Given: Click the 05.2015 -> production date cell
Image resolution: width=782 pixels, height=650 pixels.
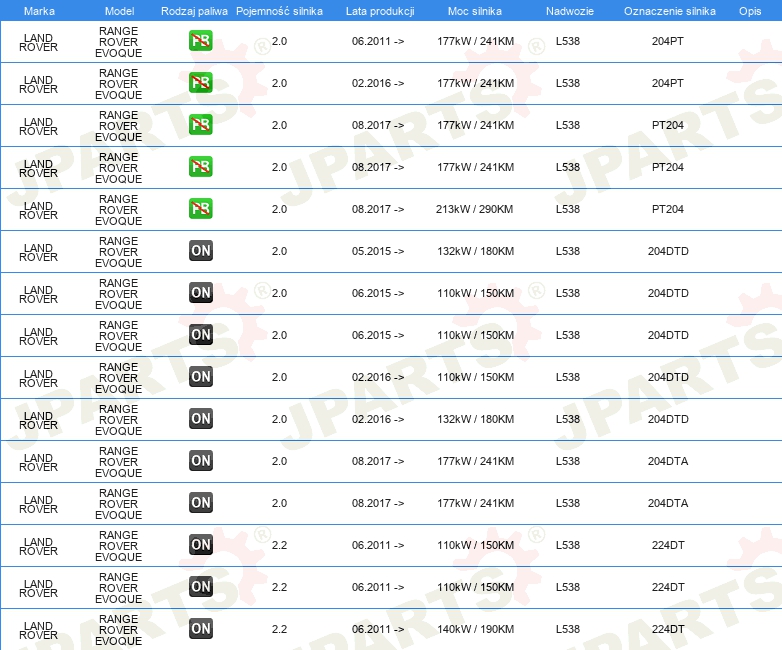Looking at the screenshot, I should (x=378, y=251).
